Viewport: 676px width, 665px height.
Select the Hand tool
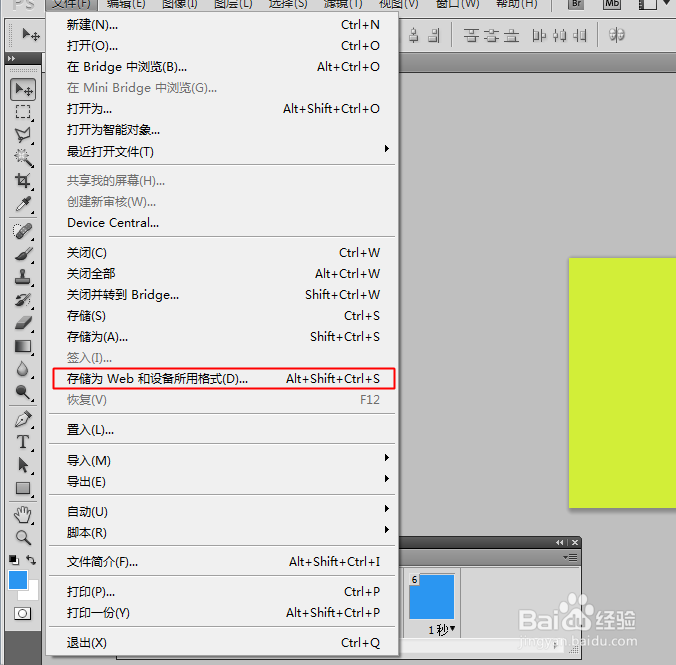tap(23, 514)
